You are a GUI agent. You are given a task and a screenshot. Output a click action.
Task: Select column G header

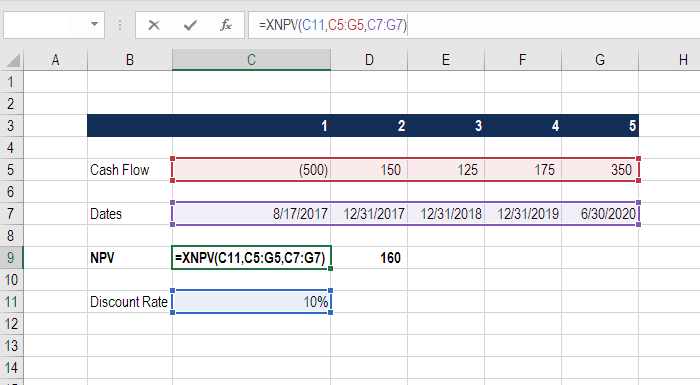[600, 60]
